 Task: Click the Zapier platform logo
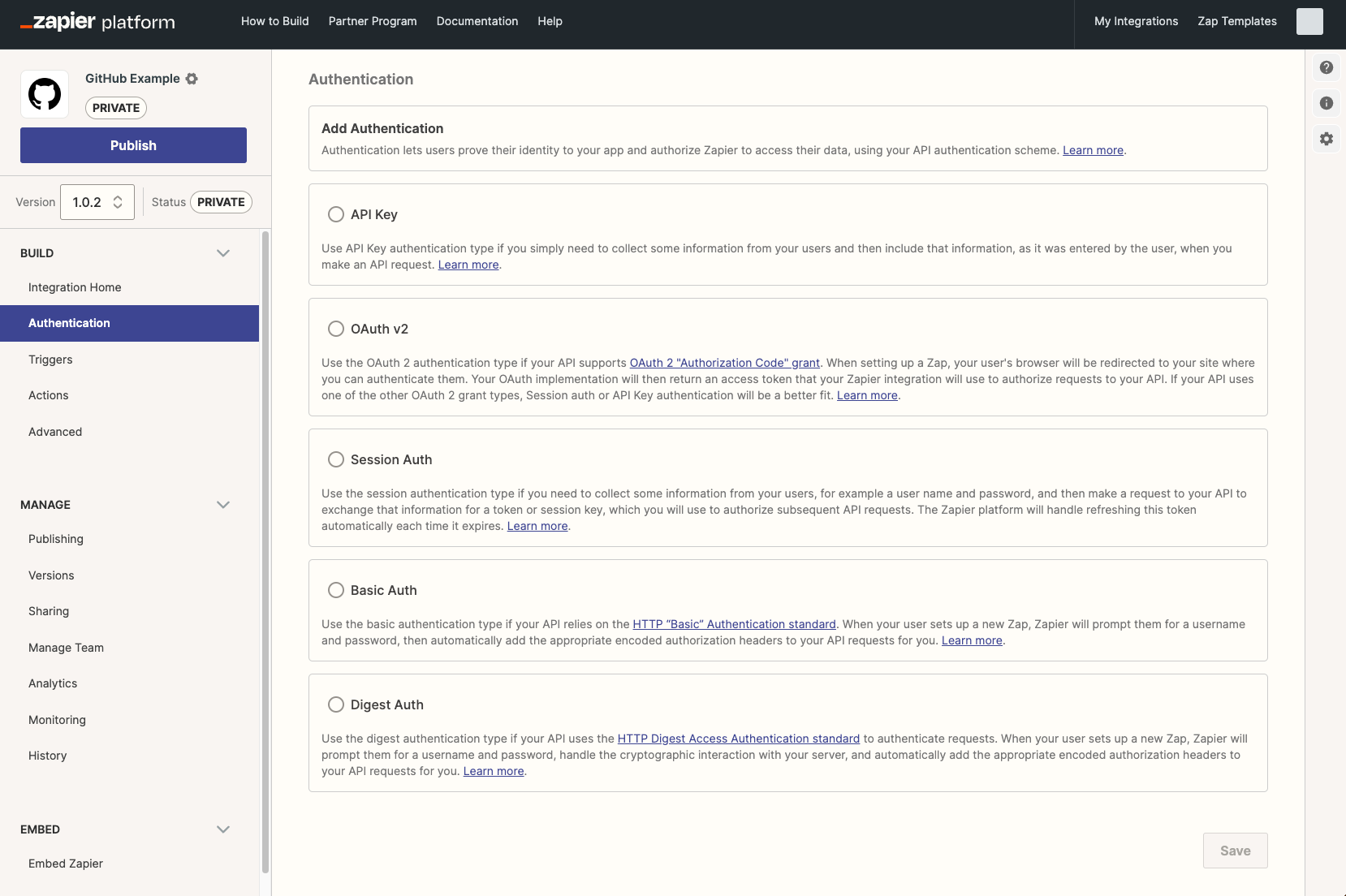pyautogui.click(x=97, y=22)
